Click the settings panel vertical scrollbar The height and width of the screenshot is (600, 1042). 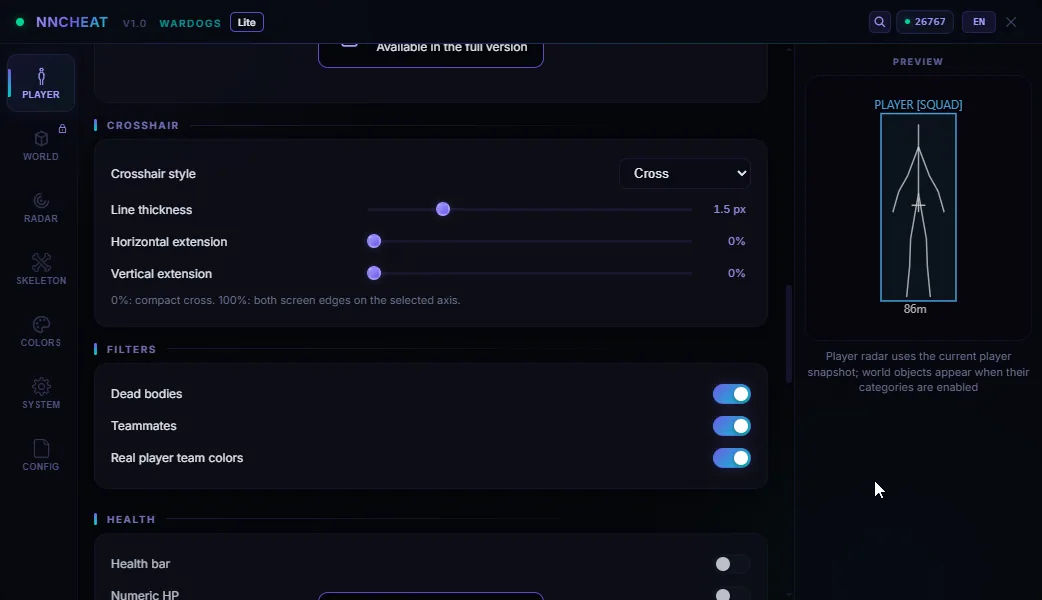click(789, 334)
